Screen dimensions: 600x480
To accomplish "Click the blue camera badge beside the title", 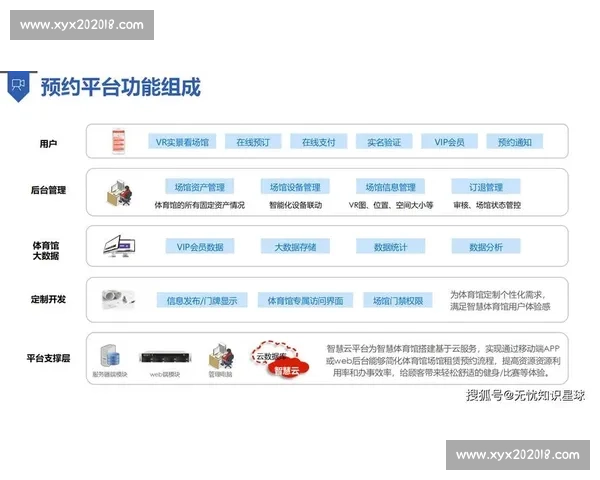I will [18, 87].
